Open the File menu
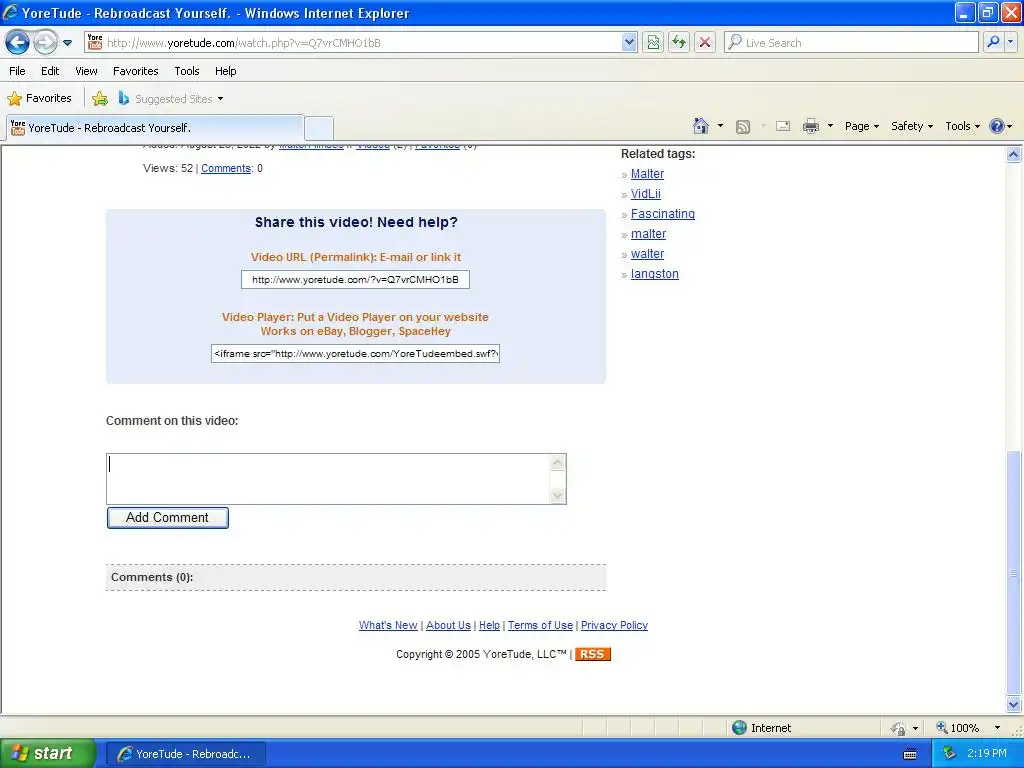The image size is (1024, 768). point(18,71)
